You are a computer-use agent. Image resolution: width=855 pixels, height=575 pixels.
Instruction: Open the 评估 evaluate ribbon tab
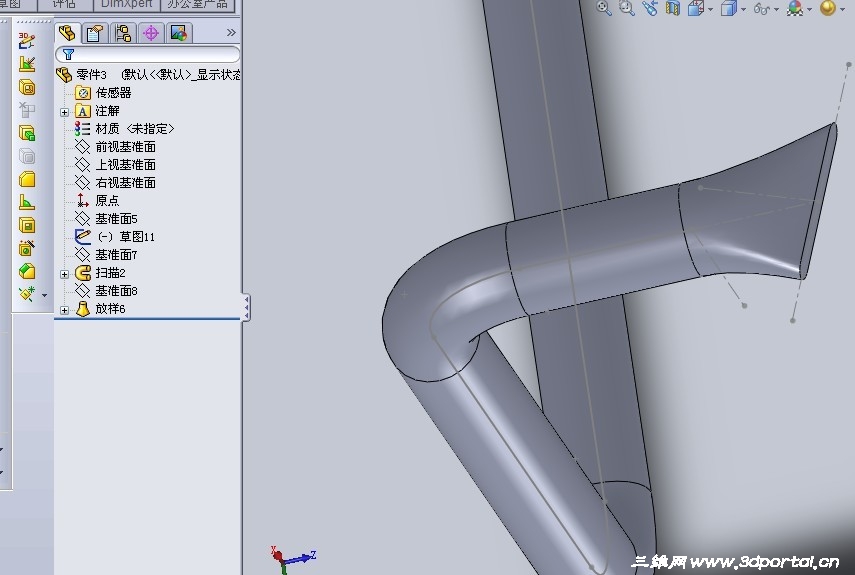64,4
